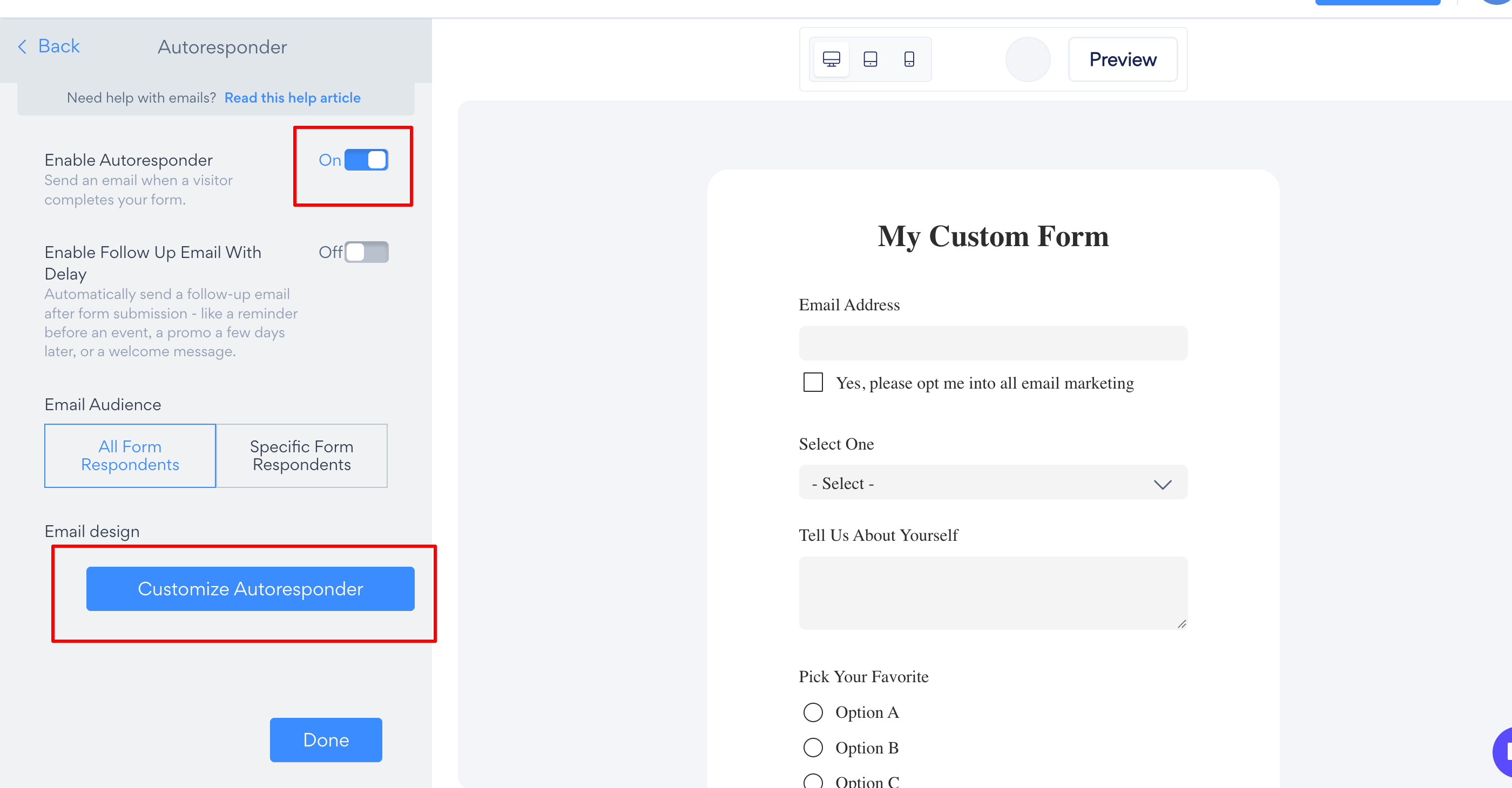Check the email marketing opt-in checkbox

[x=813, y=382]
